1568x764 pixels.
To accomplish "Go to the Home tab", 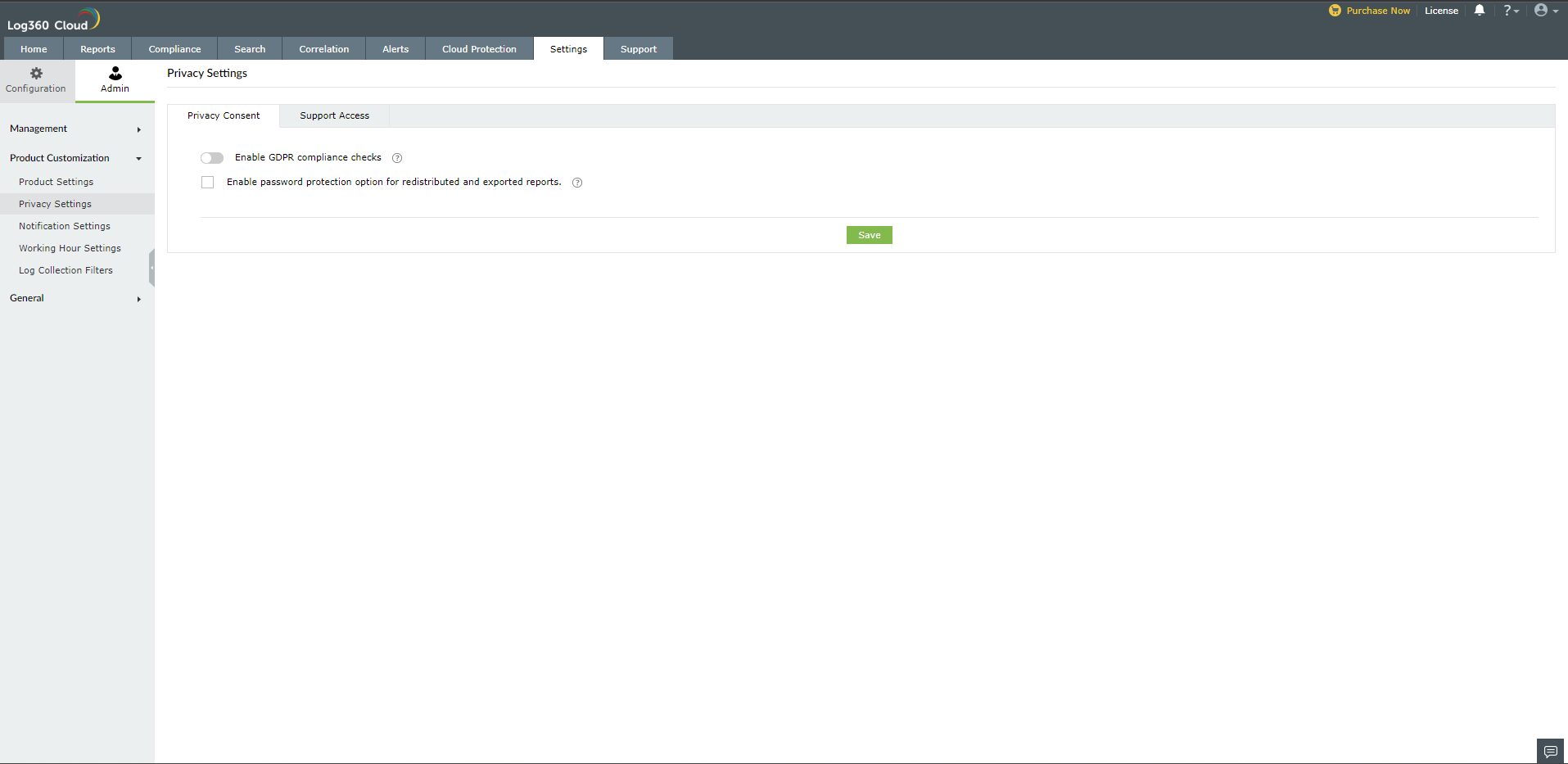I will (34, 49).
